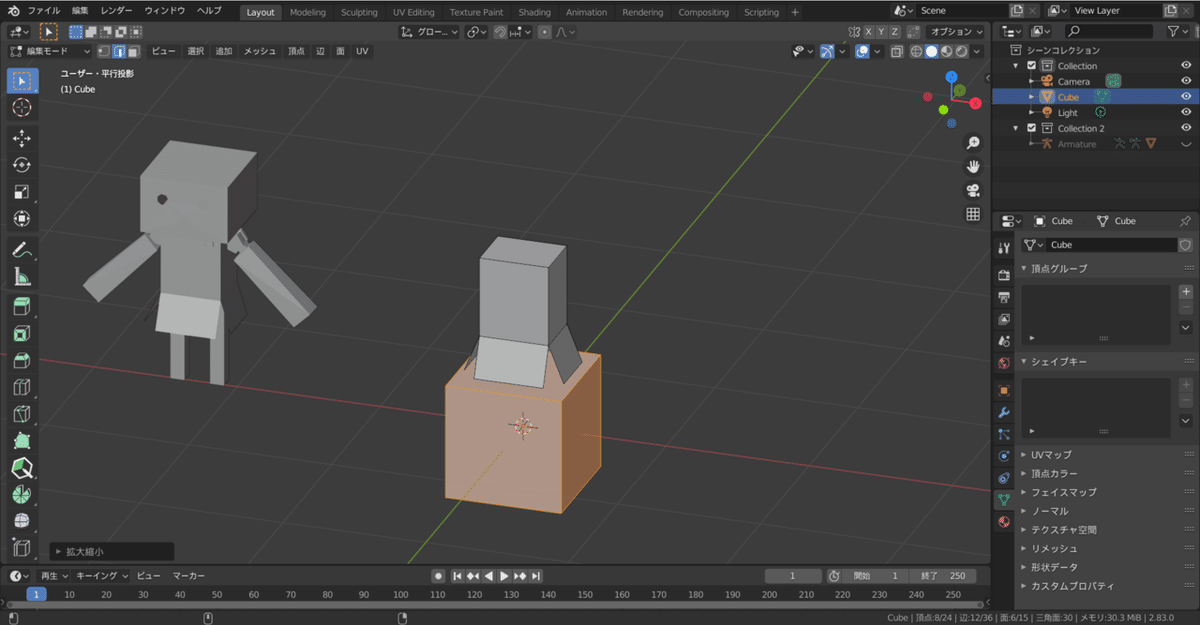
Task: Switch to UV Editing workspace tab
Action: tap(413, 12)
